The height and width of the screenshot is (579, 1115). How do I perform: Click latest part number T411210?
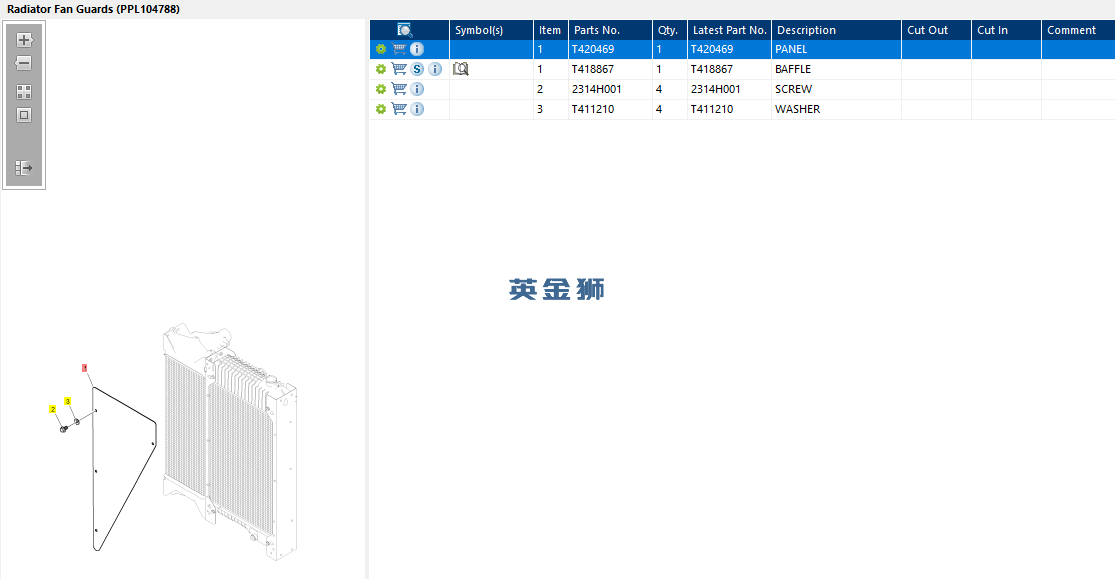click(730, 109)
